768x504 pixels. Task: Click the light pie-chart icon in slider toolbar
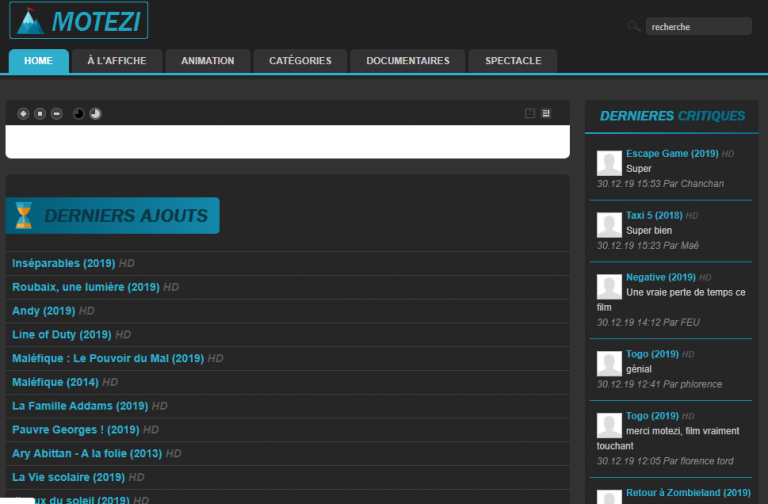95,113
